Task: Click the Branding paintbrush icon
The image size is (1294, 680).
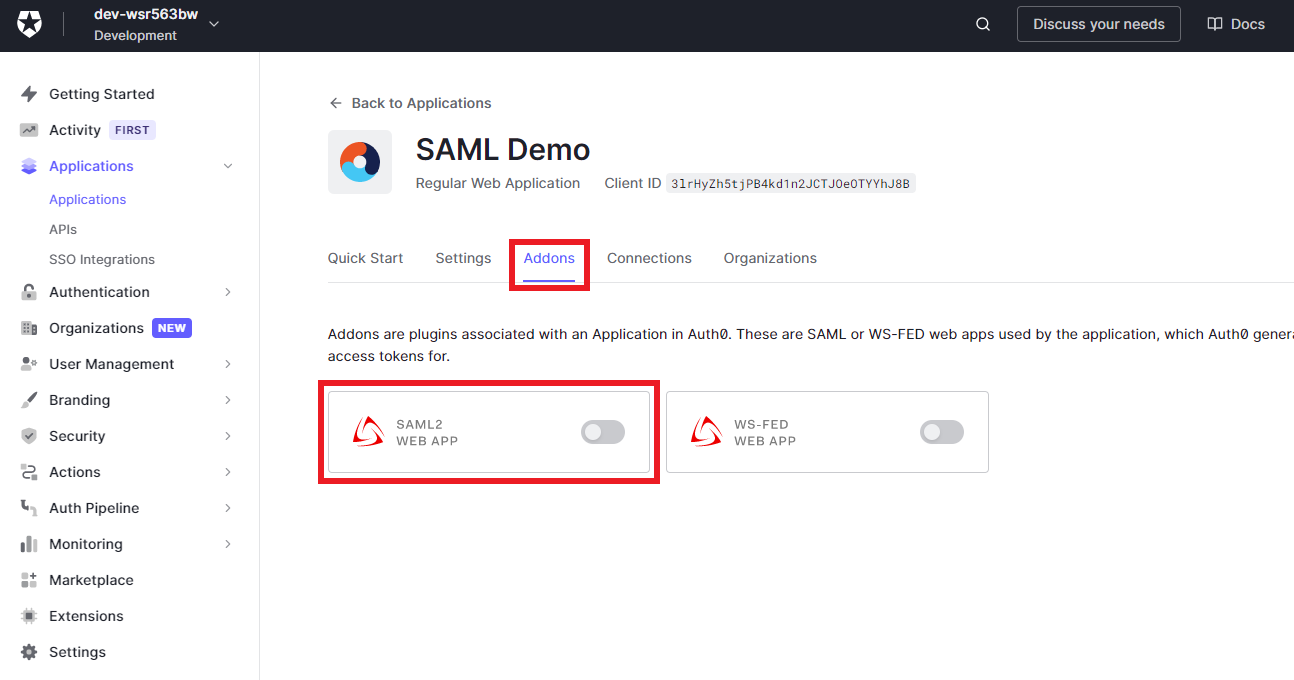Action: coord(29,400)
